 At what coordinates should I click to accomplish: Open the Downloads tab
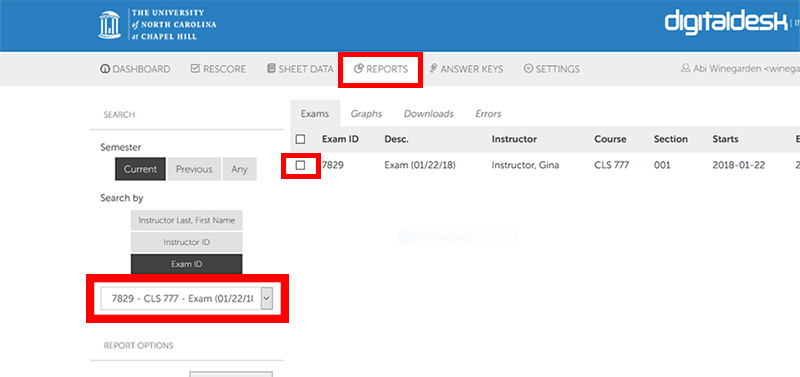coord(429,114)
